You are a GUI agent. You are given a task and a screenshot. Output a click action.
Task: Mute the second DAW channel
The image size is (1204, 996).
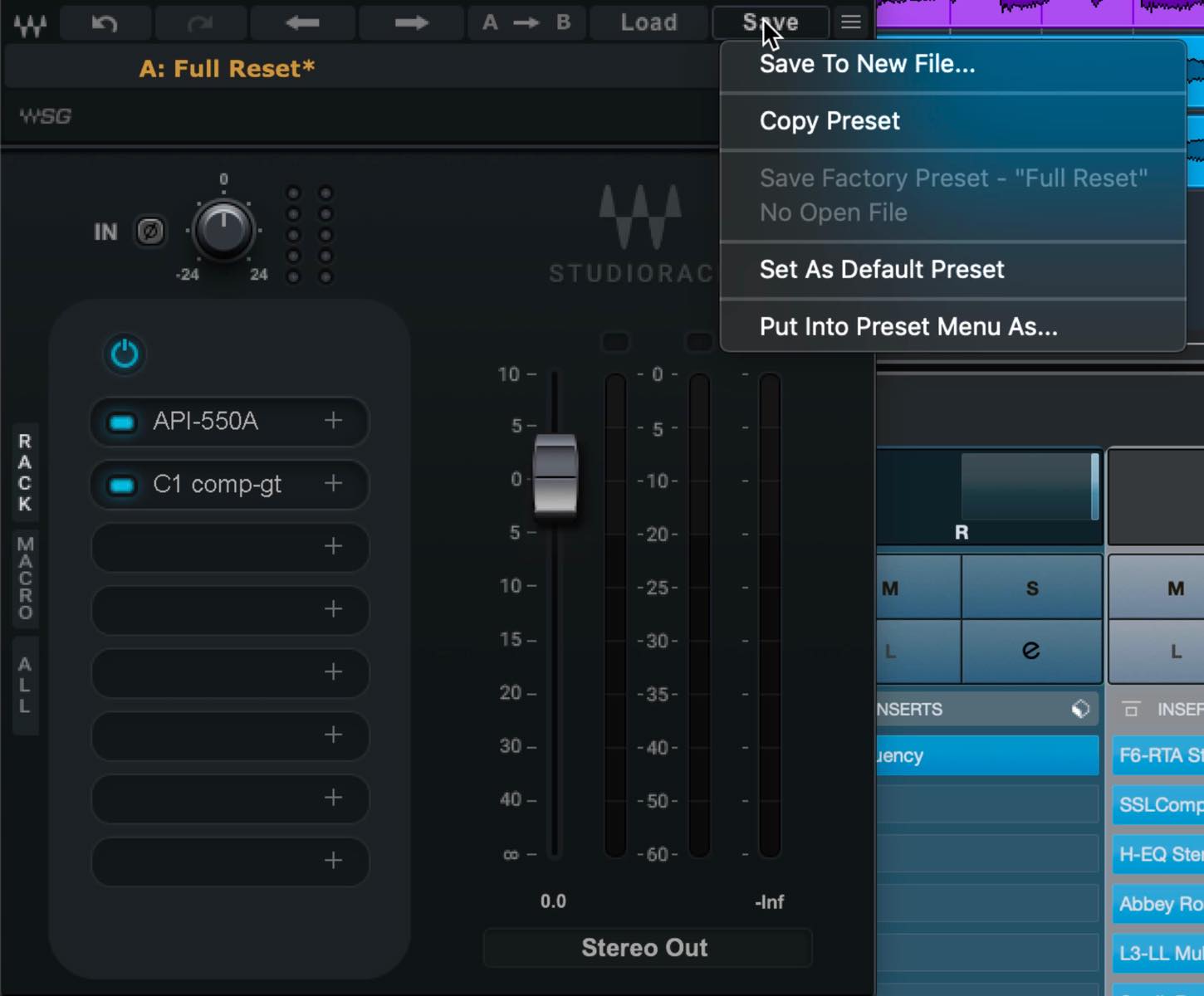coord(1157,588)
